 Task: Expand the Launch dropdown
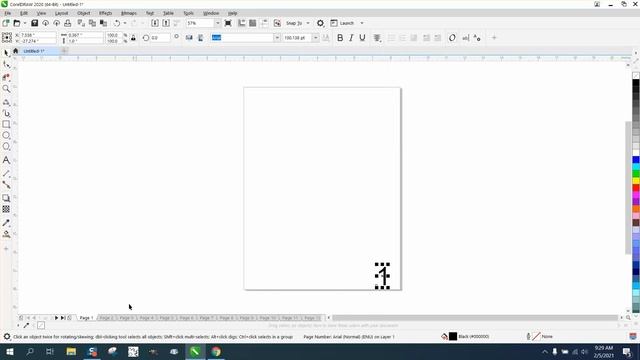pos(362,23)
